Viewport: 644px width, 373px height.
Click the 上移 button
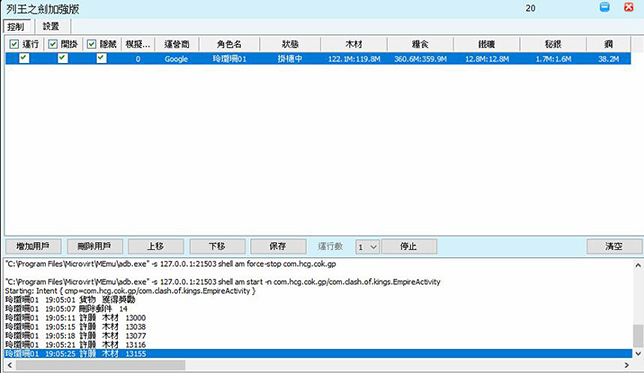pyautogui.click(x=156, y=246)
